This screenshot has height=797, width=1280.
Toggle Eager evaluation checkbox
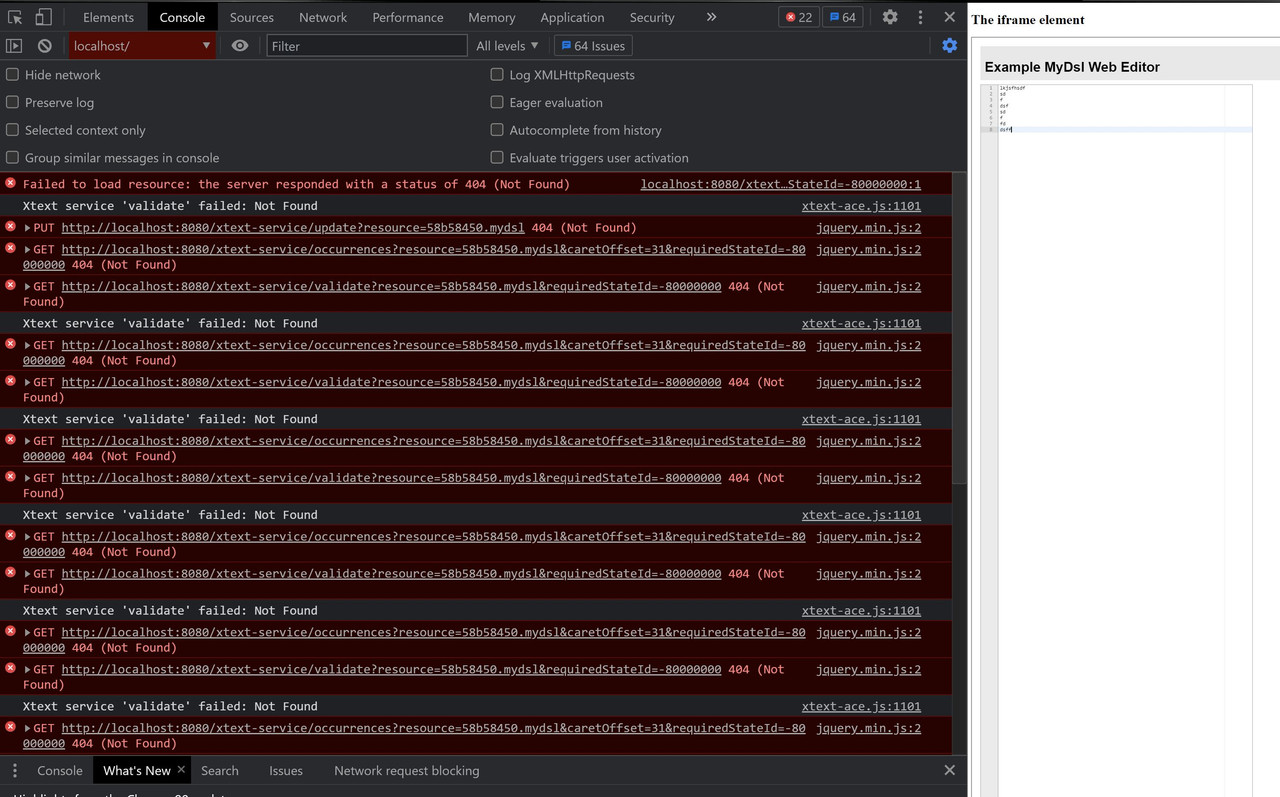pos(497,102)
